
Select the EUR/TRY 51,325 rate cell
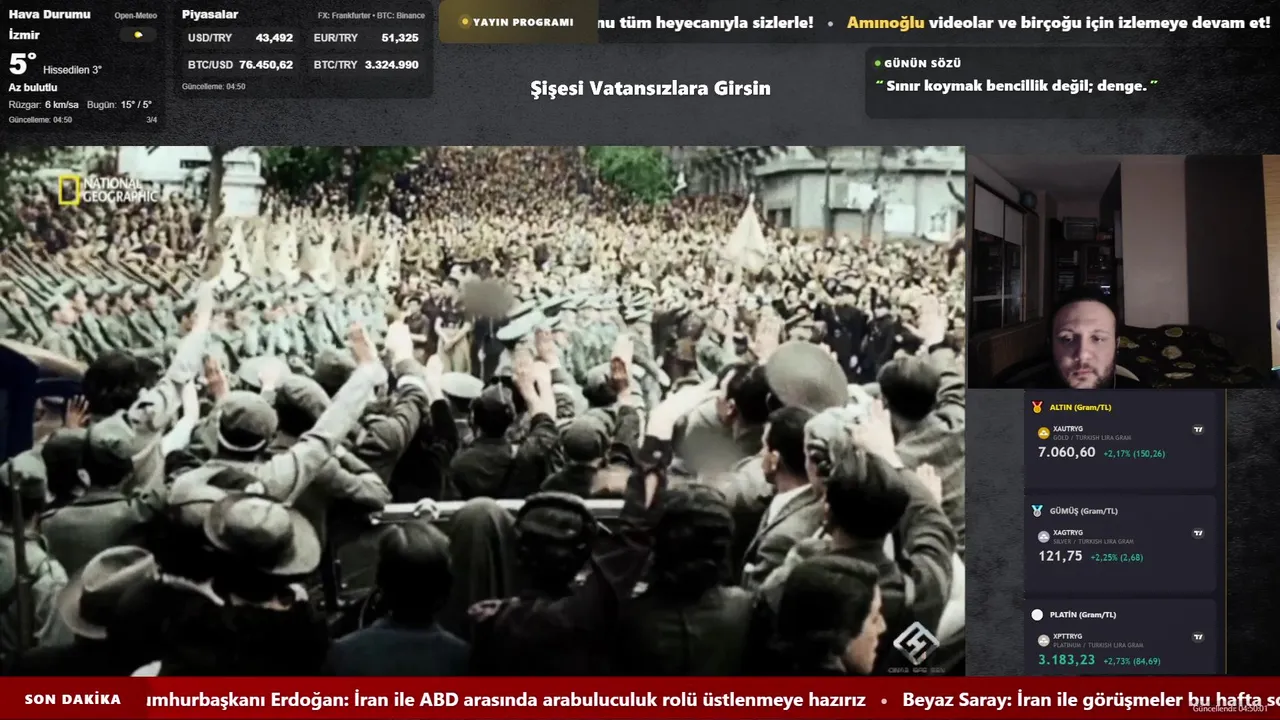pos(366,38)
